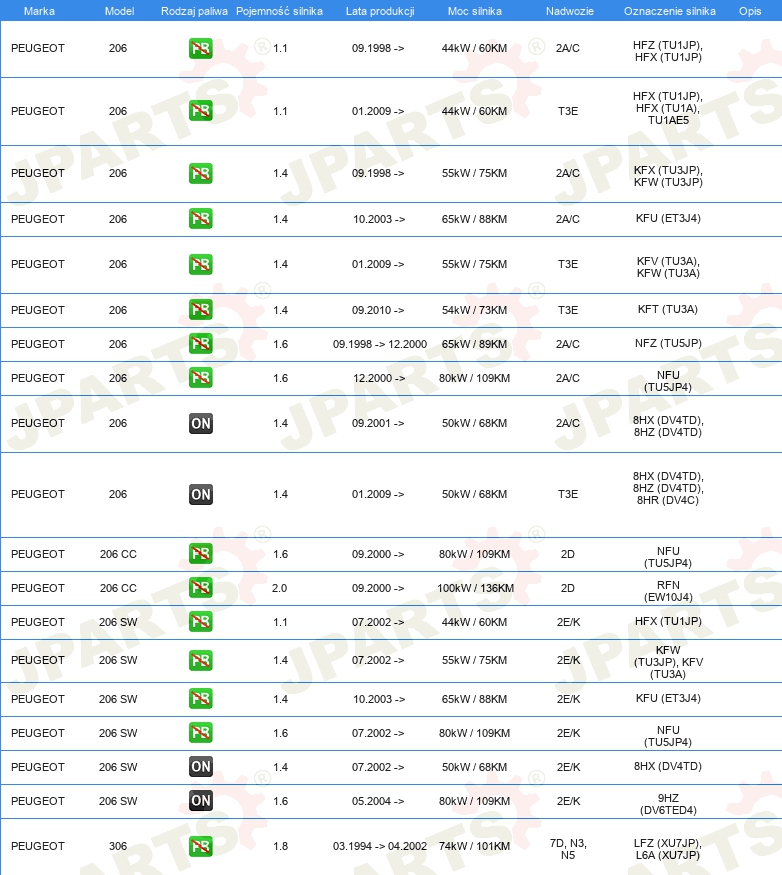The width and height of the screenshot is (782, 875).
Task: Click petrol icon in NFZ (TU5JP) row
Action: [200, 344]
